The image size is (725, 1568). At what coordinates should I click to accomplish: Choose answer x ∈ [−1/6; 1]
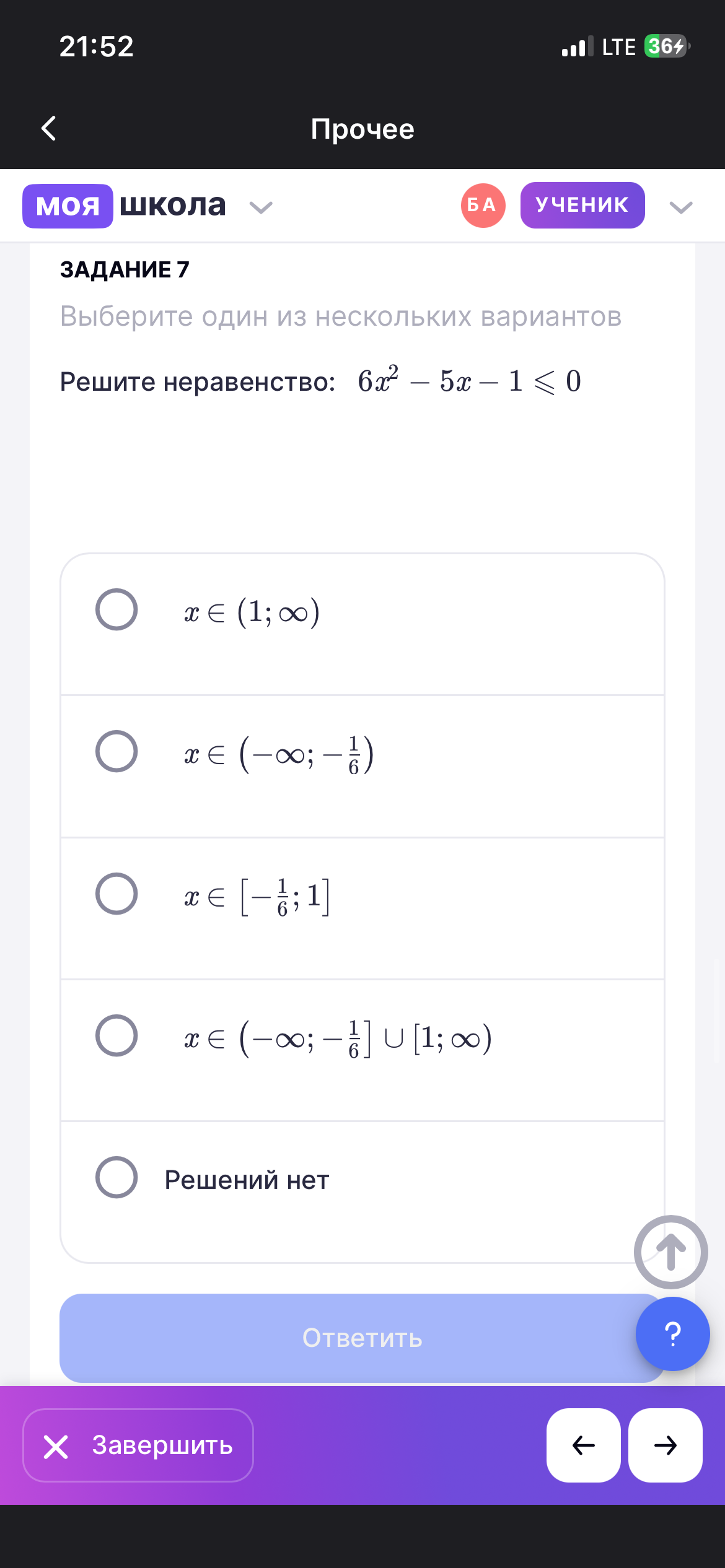(x=116, y=894)
